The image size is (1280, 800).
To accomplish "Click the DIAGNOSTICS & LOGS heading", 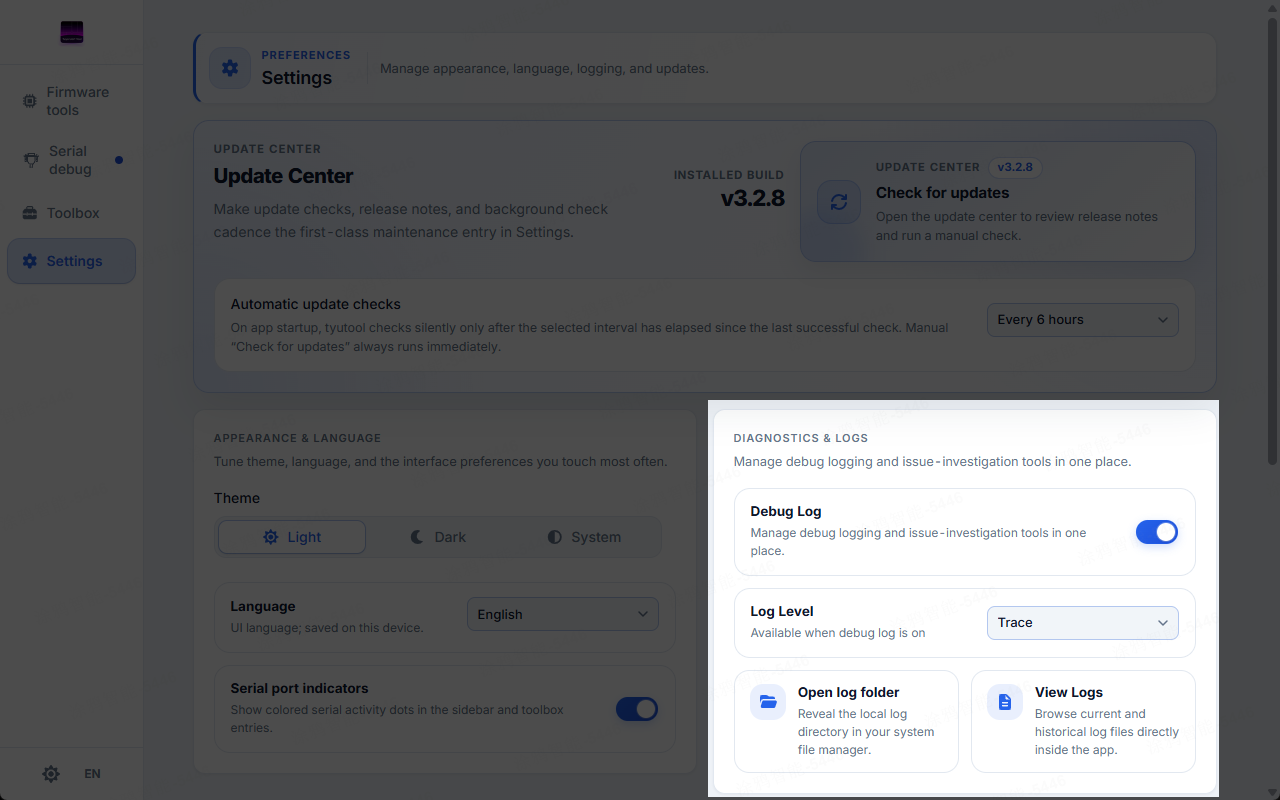I will tap(801, 438).
